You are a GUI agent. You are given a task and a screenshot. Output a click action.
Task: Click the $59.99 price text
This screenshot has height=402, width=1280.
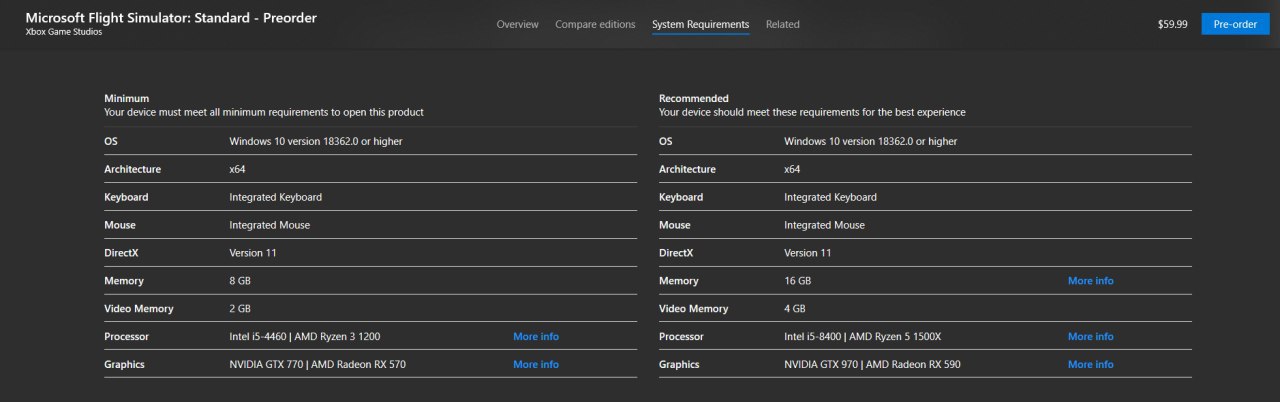pyautogui.click(x=1172, y=24)
